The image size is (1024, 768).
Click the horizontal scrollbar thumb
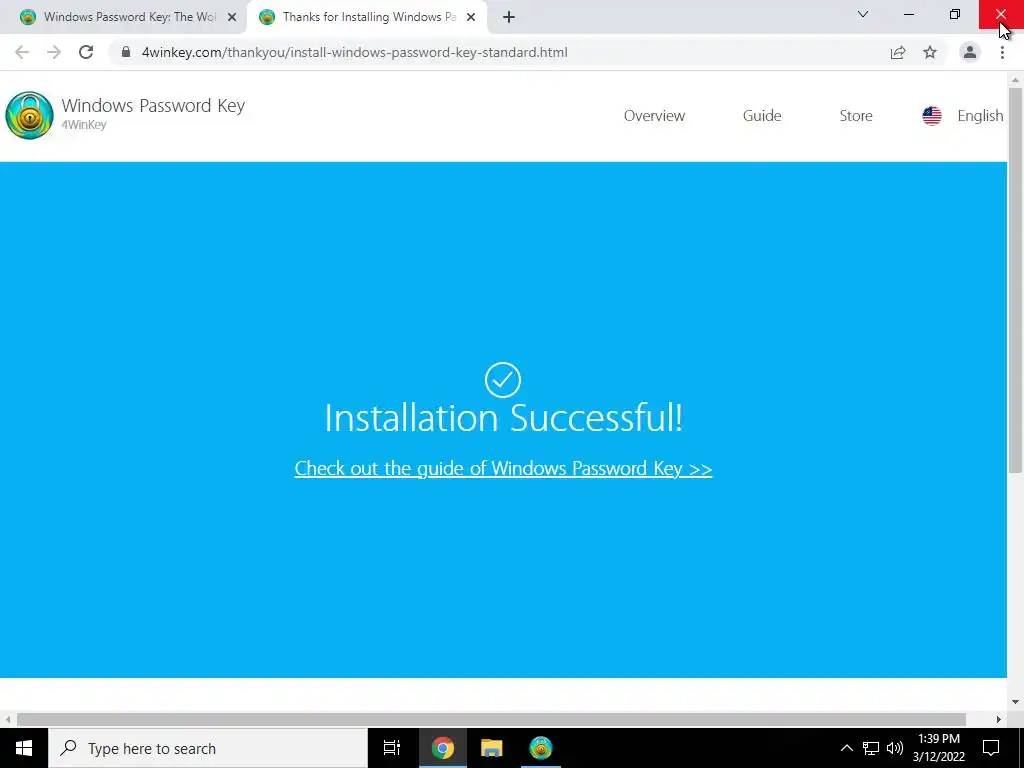point(491,719)
